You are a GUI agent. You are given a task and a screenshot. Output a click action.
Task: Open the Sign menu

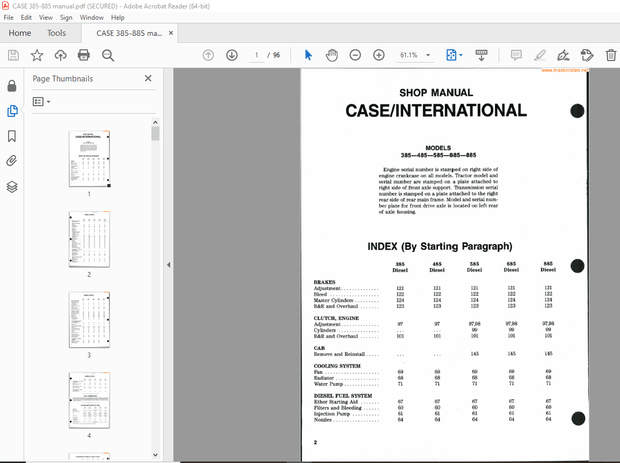tap(66, 17)
